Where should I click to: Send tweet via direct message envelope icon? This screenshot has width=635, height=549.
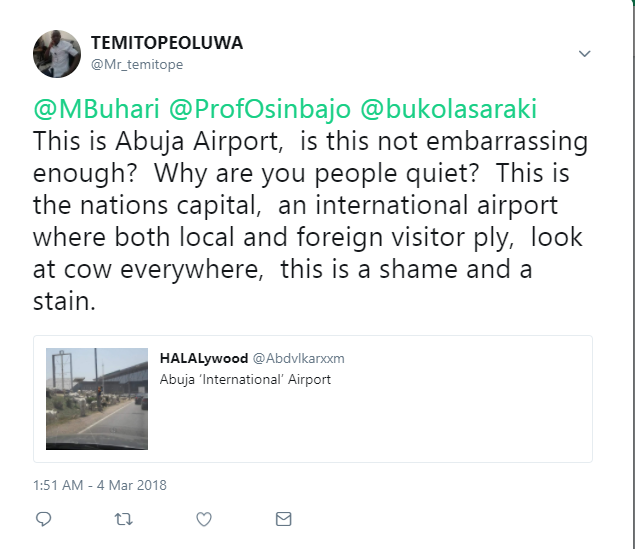pos(284,519)
